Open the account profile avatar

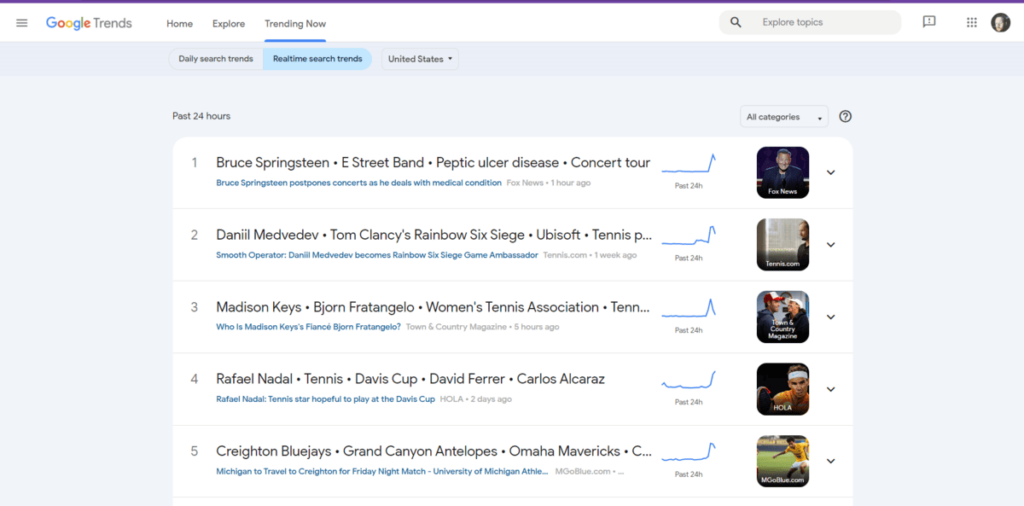coord(1000,23)
